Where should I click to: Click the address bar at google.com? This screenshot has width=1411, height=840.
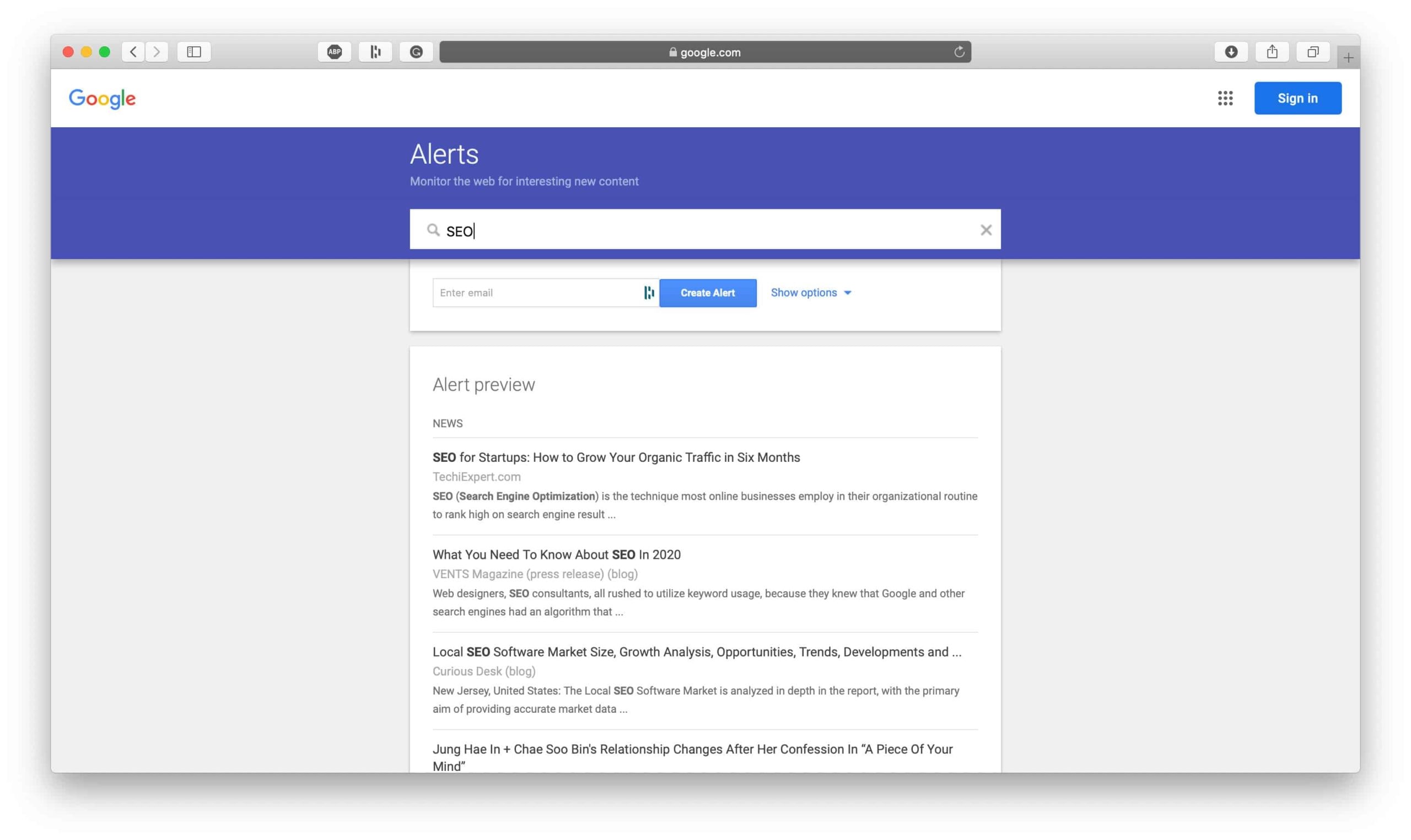706,52
